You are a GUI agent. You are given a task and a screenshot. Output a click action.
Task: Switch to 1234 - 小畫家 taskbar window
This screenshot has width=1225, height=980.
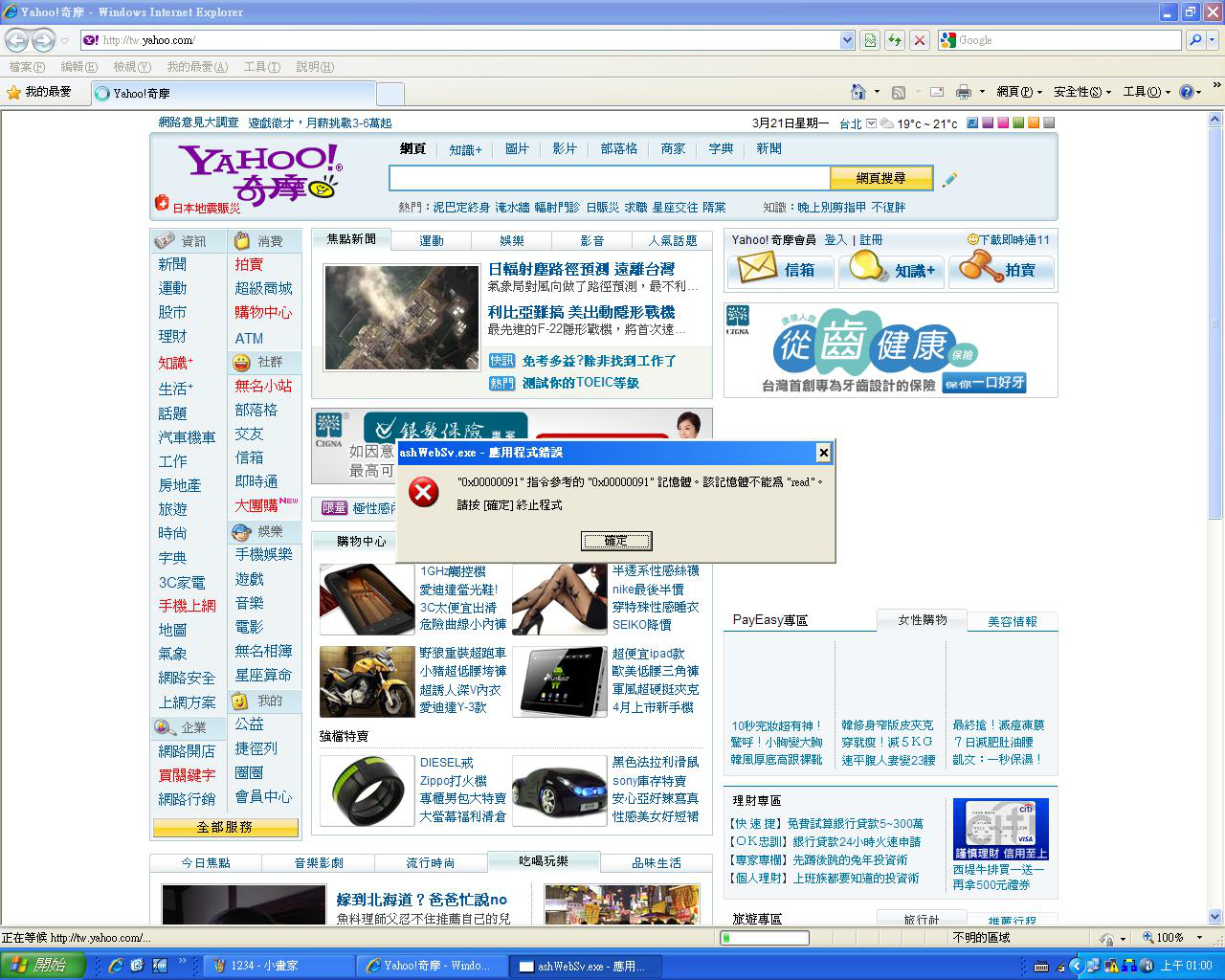pyautogui.click(x=278, y=966)
